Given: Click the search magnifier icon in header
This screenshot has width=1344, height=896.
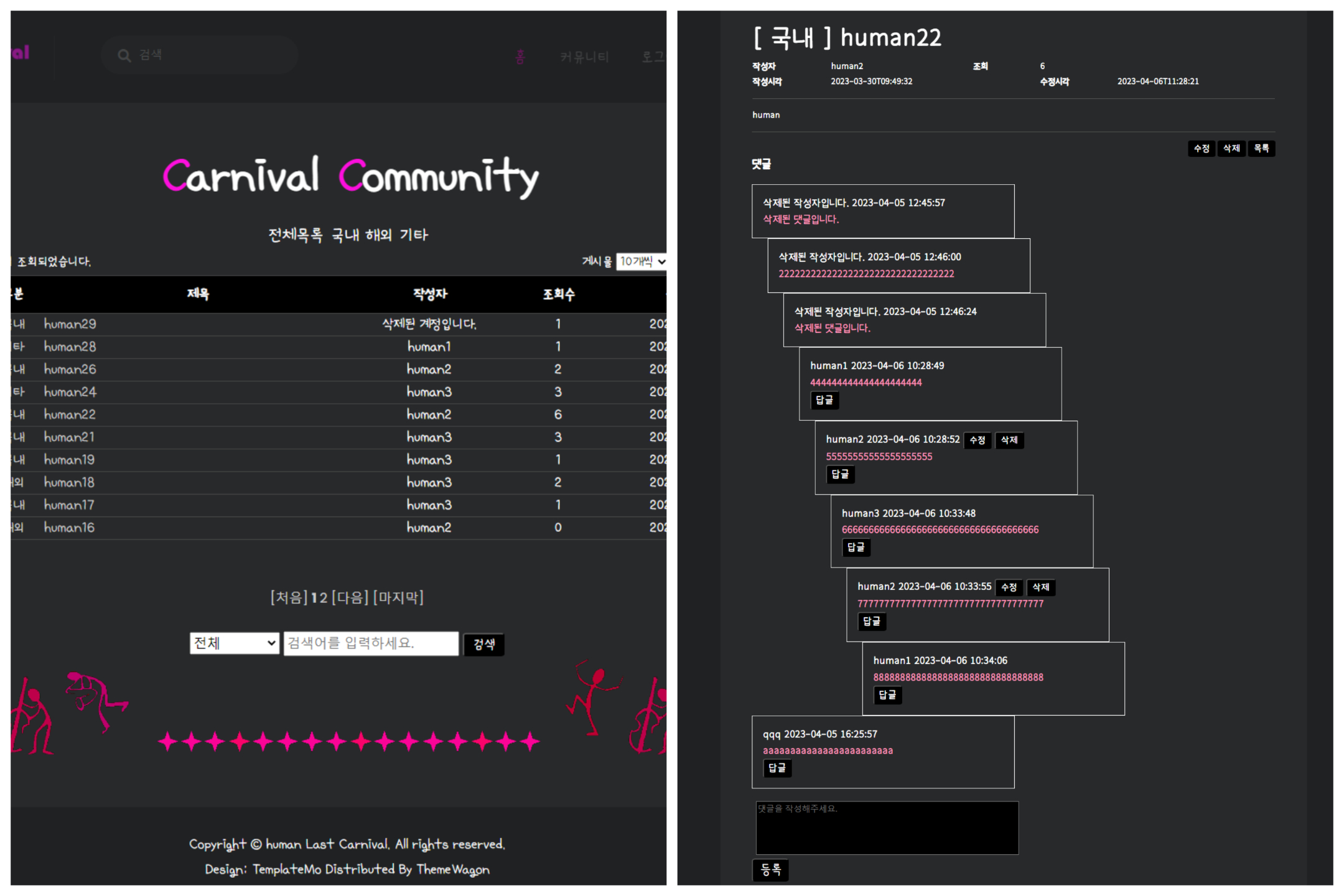Looking at the screenshot, I should coord(124,55).
